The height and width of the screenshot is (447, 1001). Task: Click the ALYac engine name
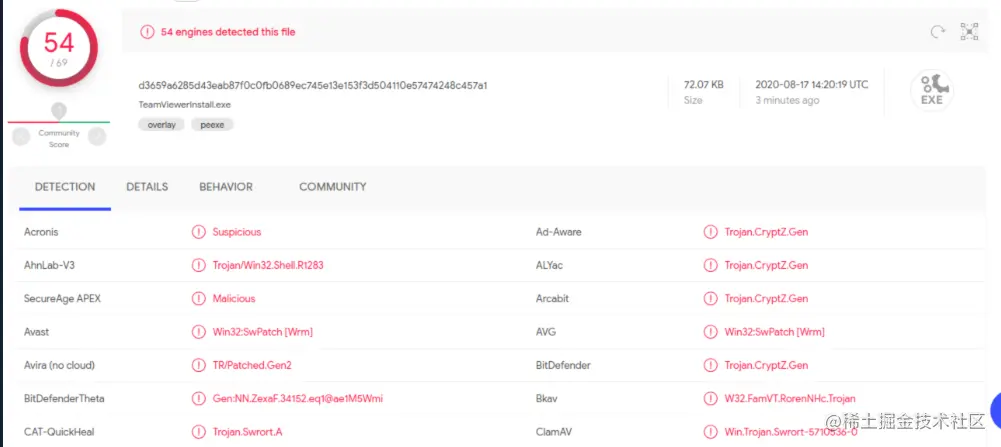pyautogui.click(x=550, y=265)
